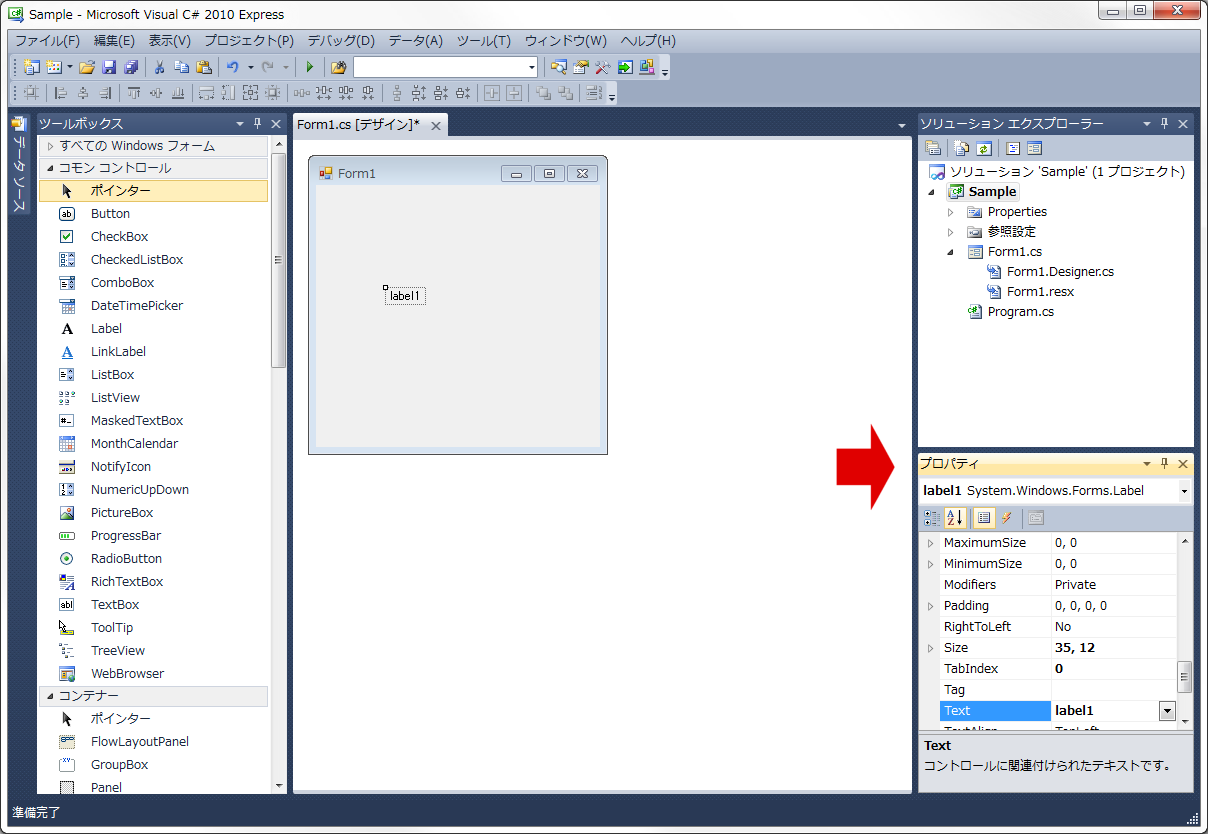Click the Properties grid vertical scrollbar thumb
The image size is (1208, 834).
tap(1185, 677)
